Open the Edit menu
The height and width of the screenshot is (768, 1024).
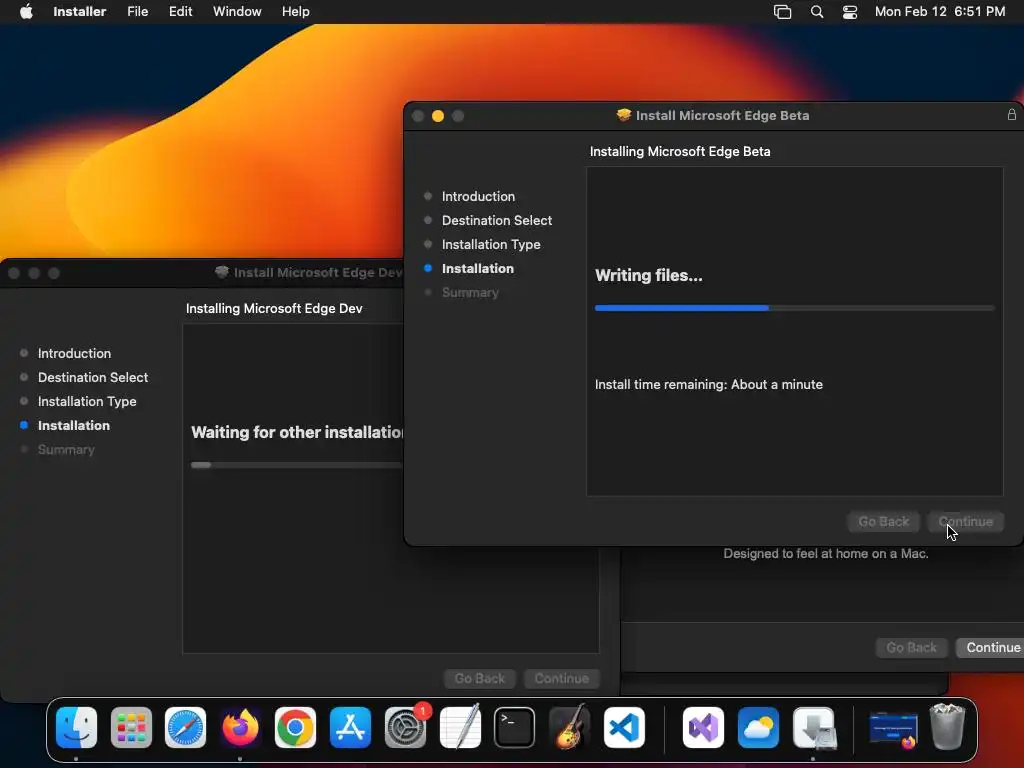point(180,12)
